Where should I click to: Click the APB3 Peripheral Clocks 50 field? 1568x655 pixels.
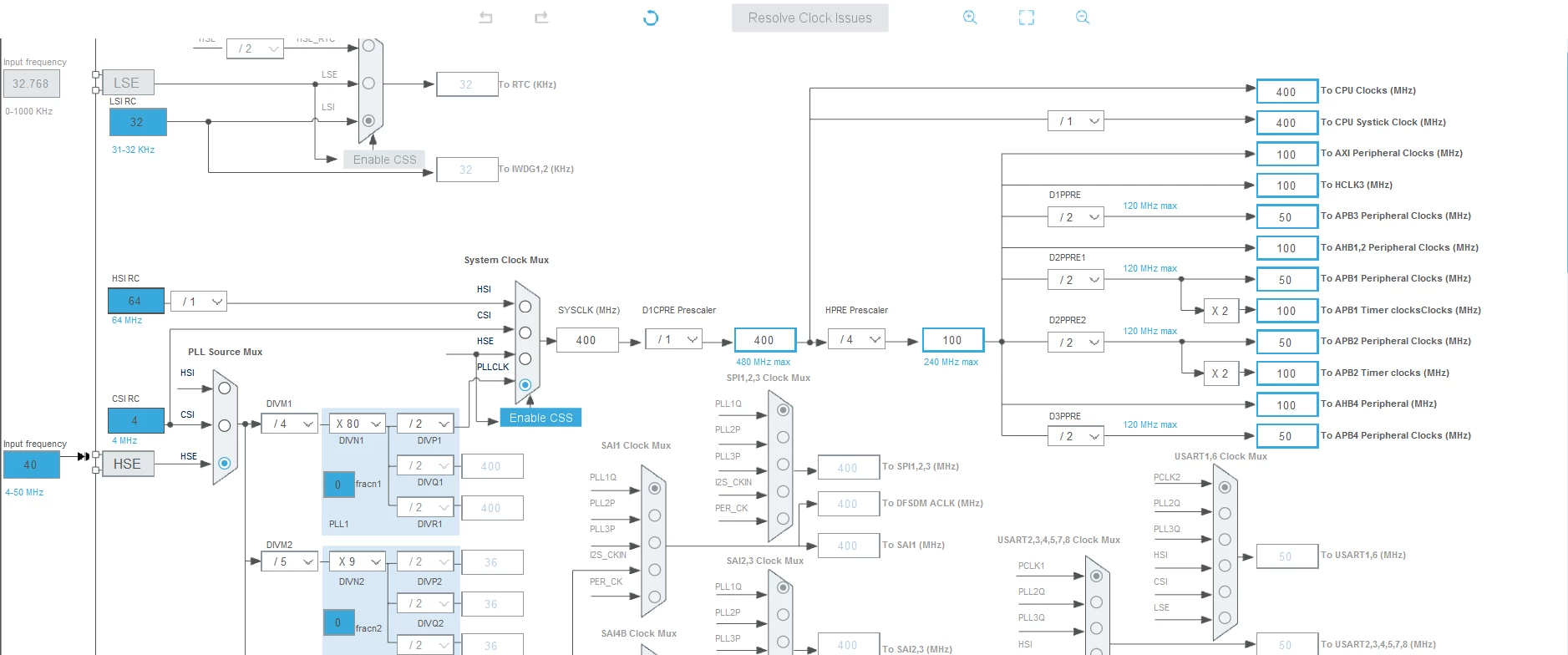click(1286, 217)
